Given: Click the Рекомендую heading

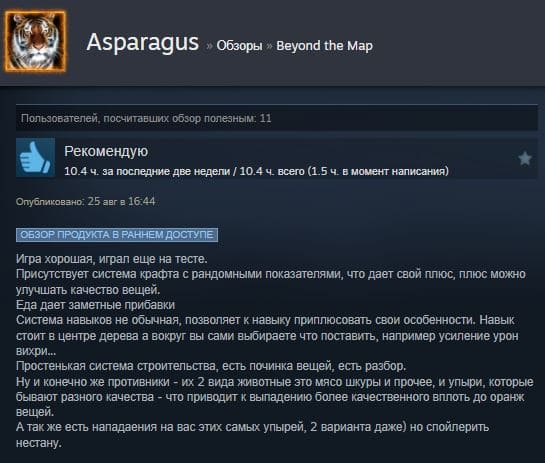Looking at the screenshot, I should tap(106, 151).
